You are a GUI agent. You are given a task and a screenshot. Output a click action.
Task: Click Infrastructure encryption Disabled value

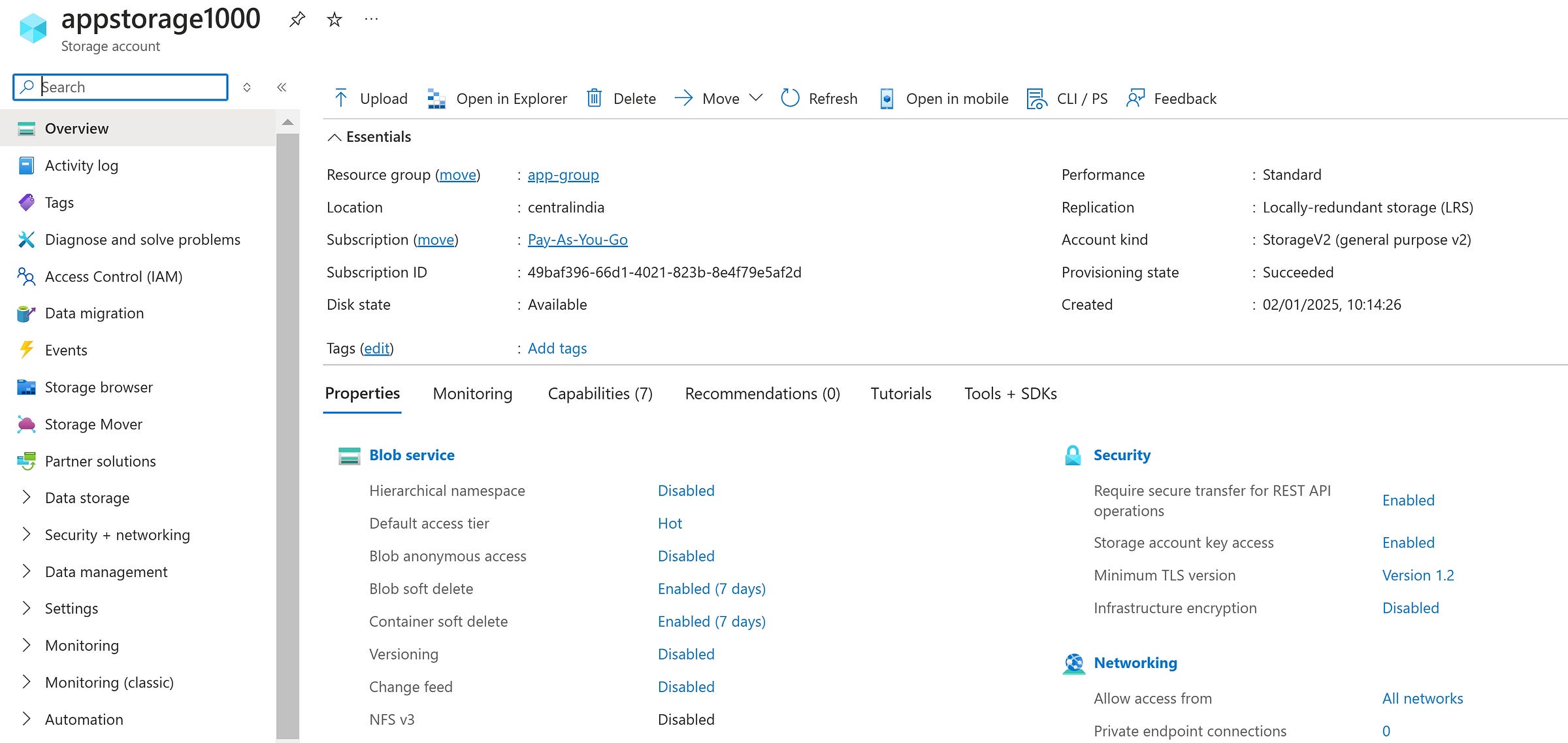click(1411, 608)
